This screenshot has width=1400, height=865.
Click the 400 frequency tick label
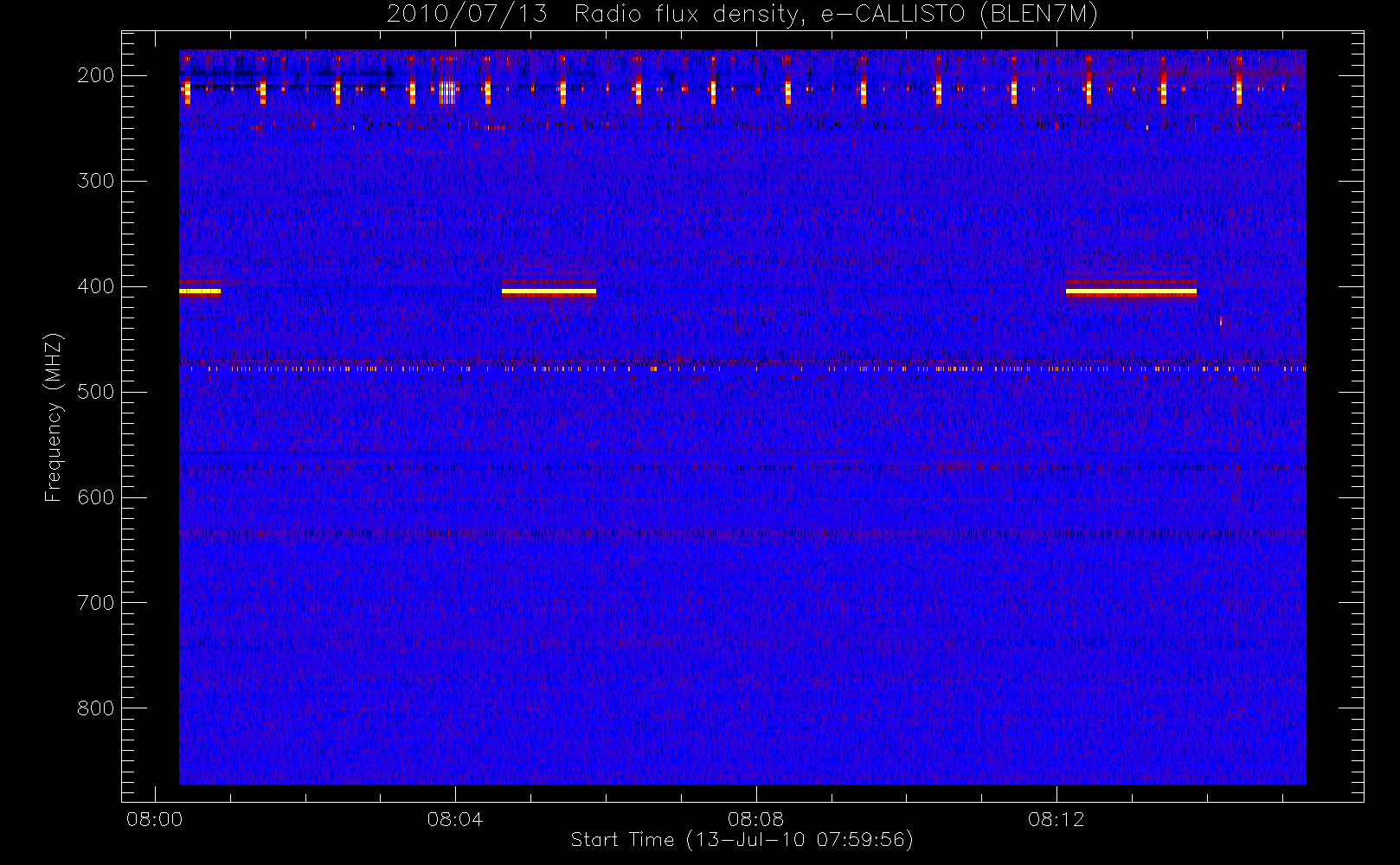[x=96, y=286]
